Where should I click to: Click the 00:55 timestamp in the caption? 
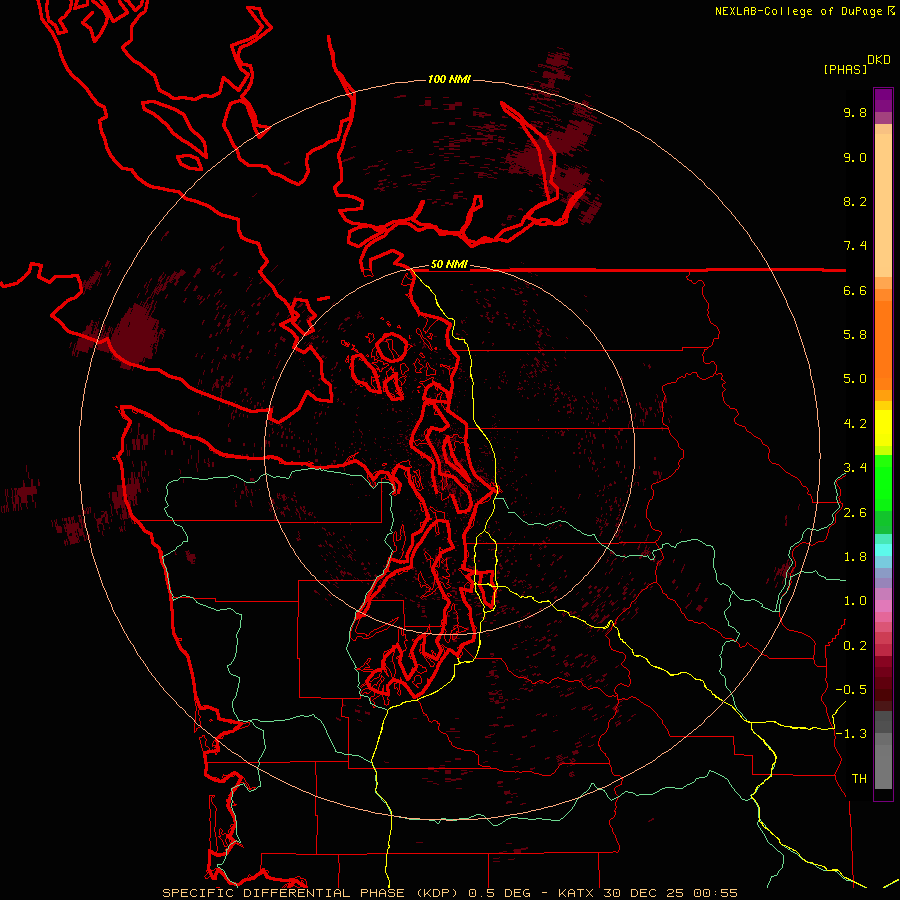(x=715, y=893)
